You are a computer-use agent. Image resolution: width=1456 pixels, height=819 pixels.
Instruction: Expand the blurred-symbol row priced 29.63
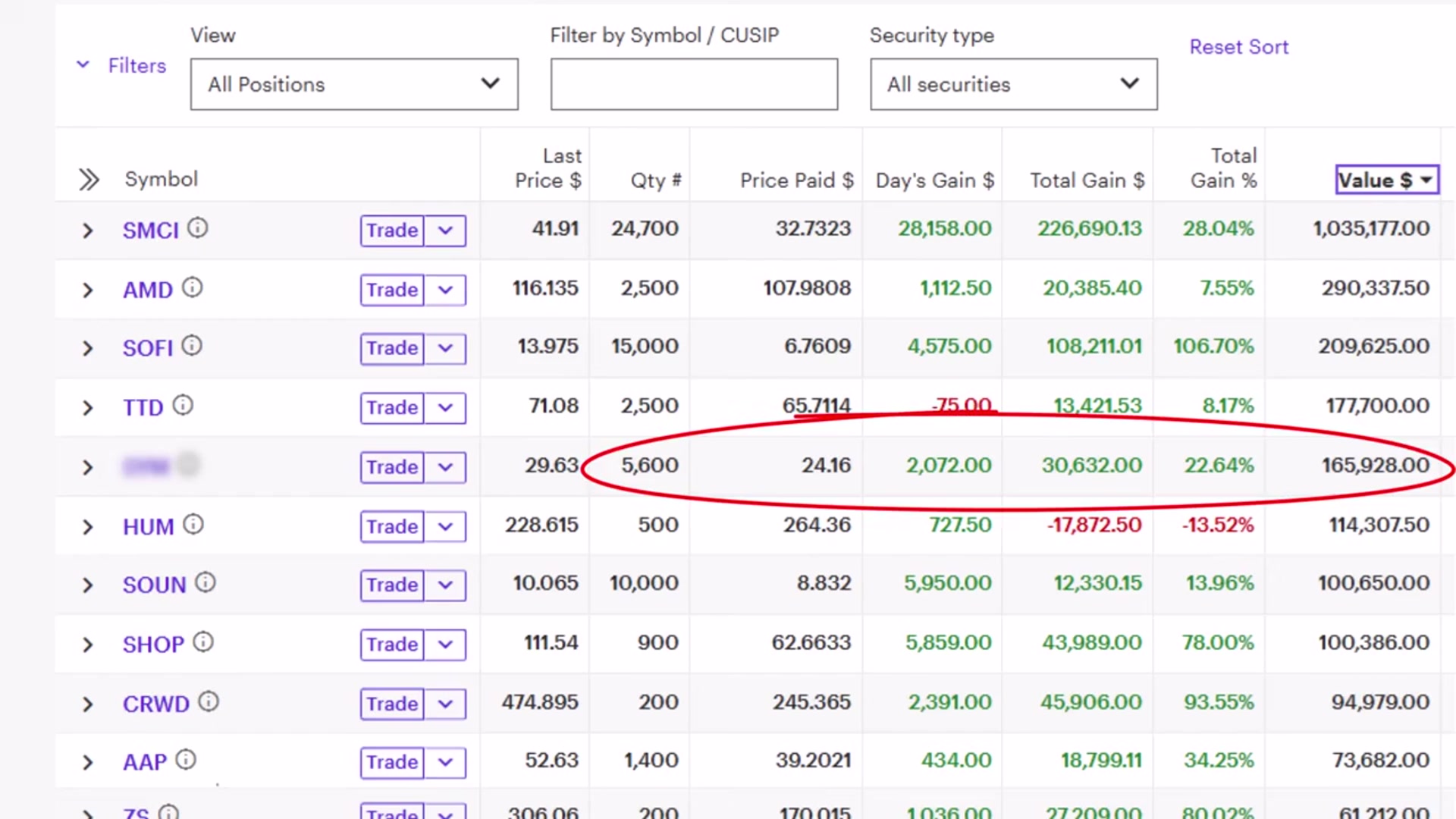[x=87, y=467]
